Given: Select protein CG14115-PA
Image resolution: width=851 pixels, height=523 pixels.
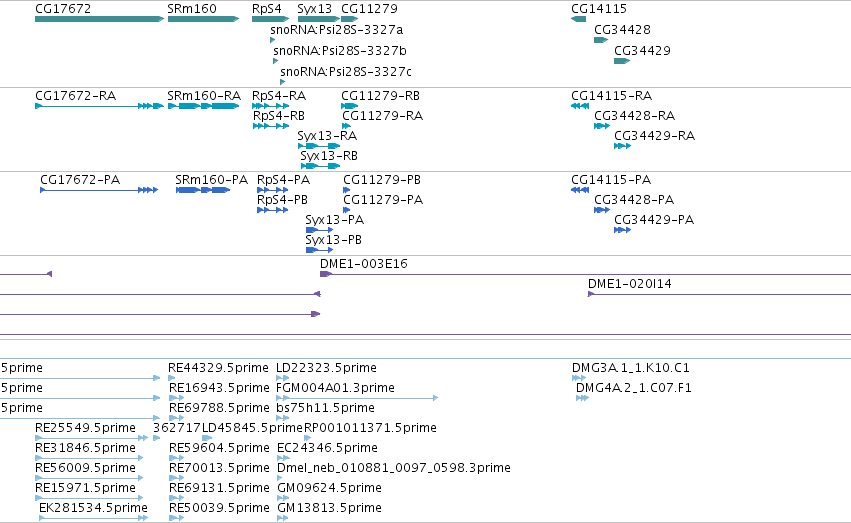Looking at the screenshot, I should click(611, 180).
